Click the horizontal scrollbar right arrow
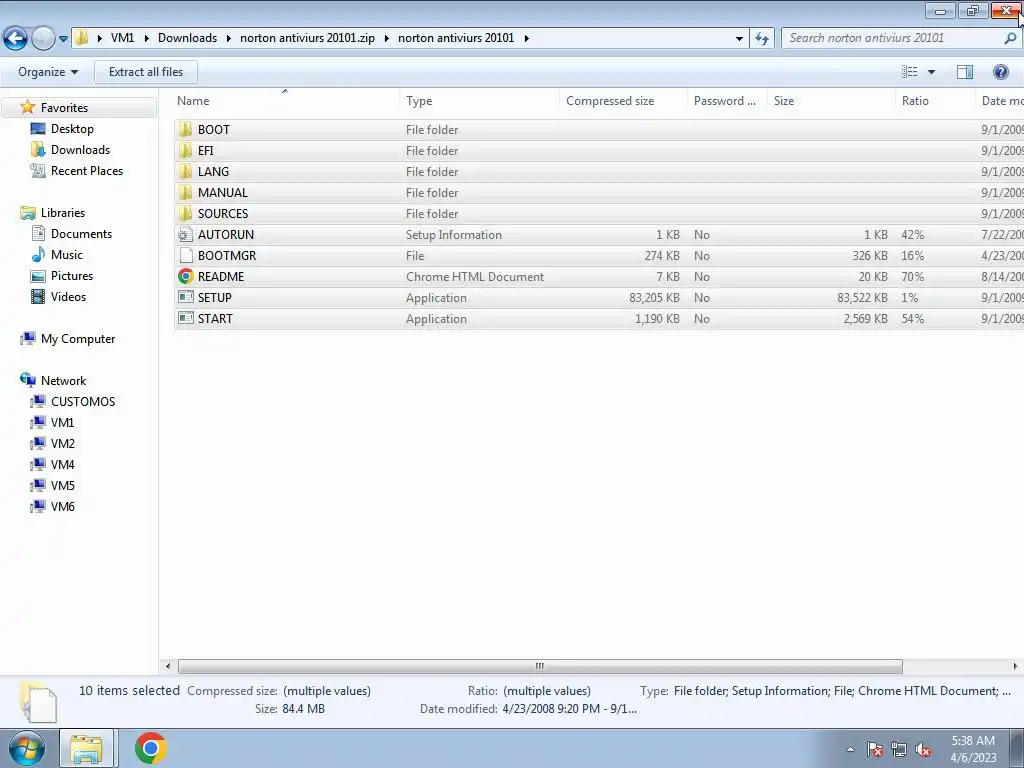The width and height of the screenshot is (1024, 768). click(x=1015, y=666)
